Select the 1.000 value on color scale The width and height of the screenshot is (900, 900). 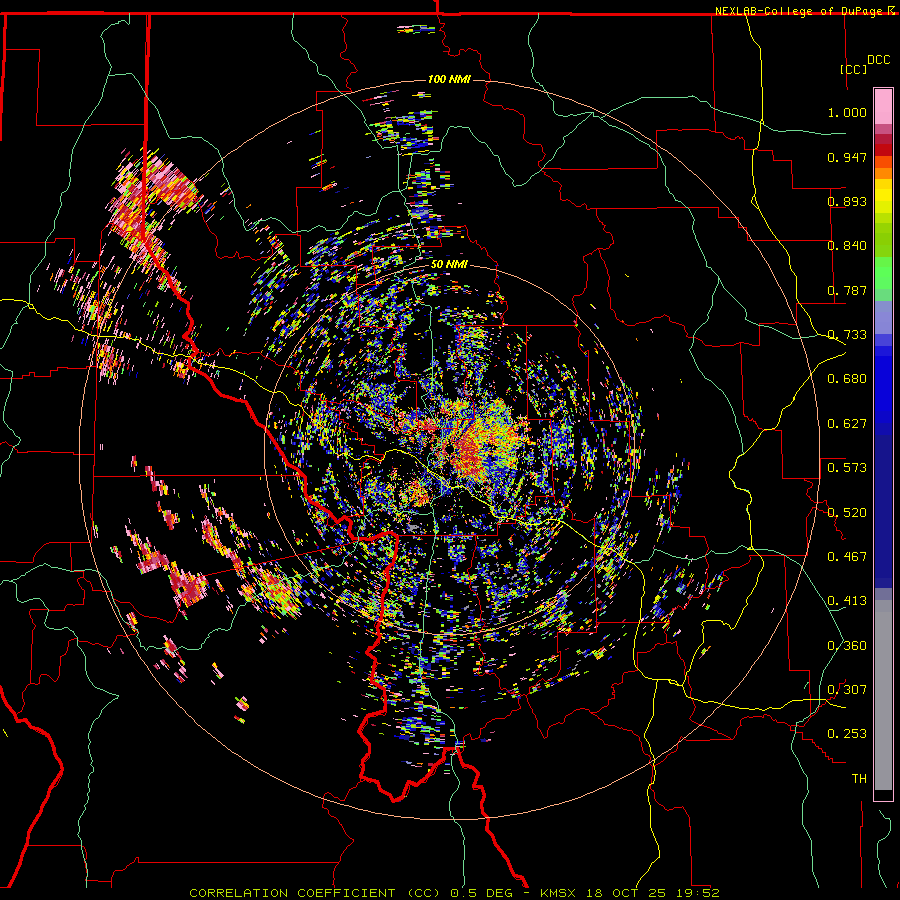click(847, 112)
